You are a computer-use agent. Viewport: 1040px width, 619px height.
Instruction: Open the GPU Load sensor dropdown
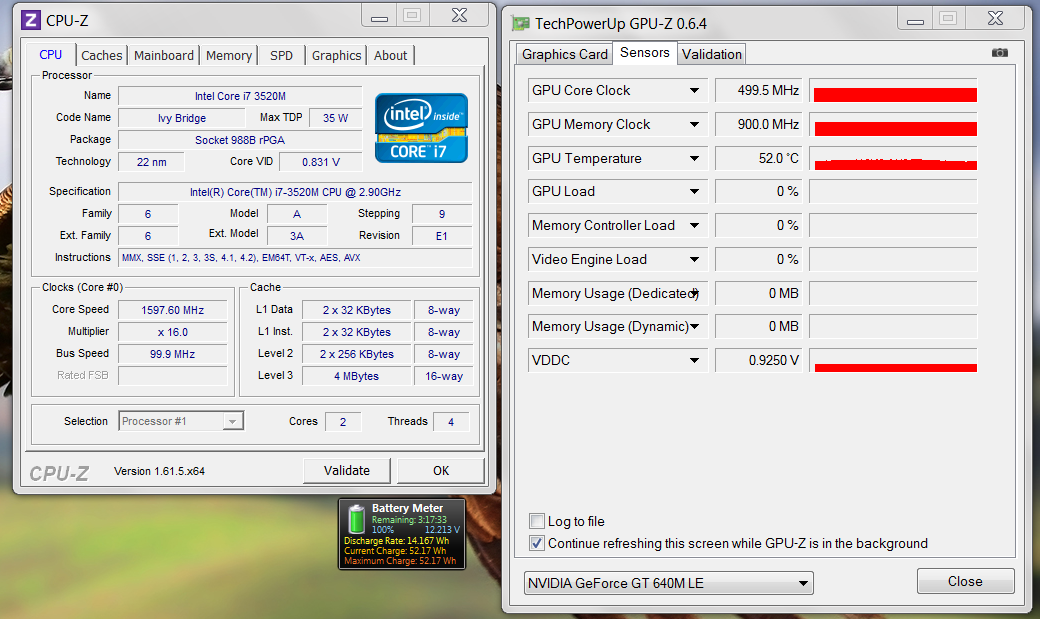[x=694, y=192]
